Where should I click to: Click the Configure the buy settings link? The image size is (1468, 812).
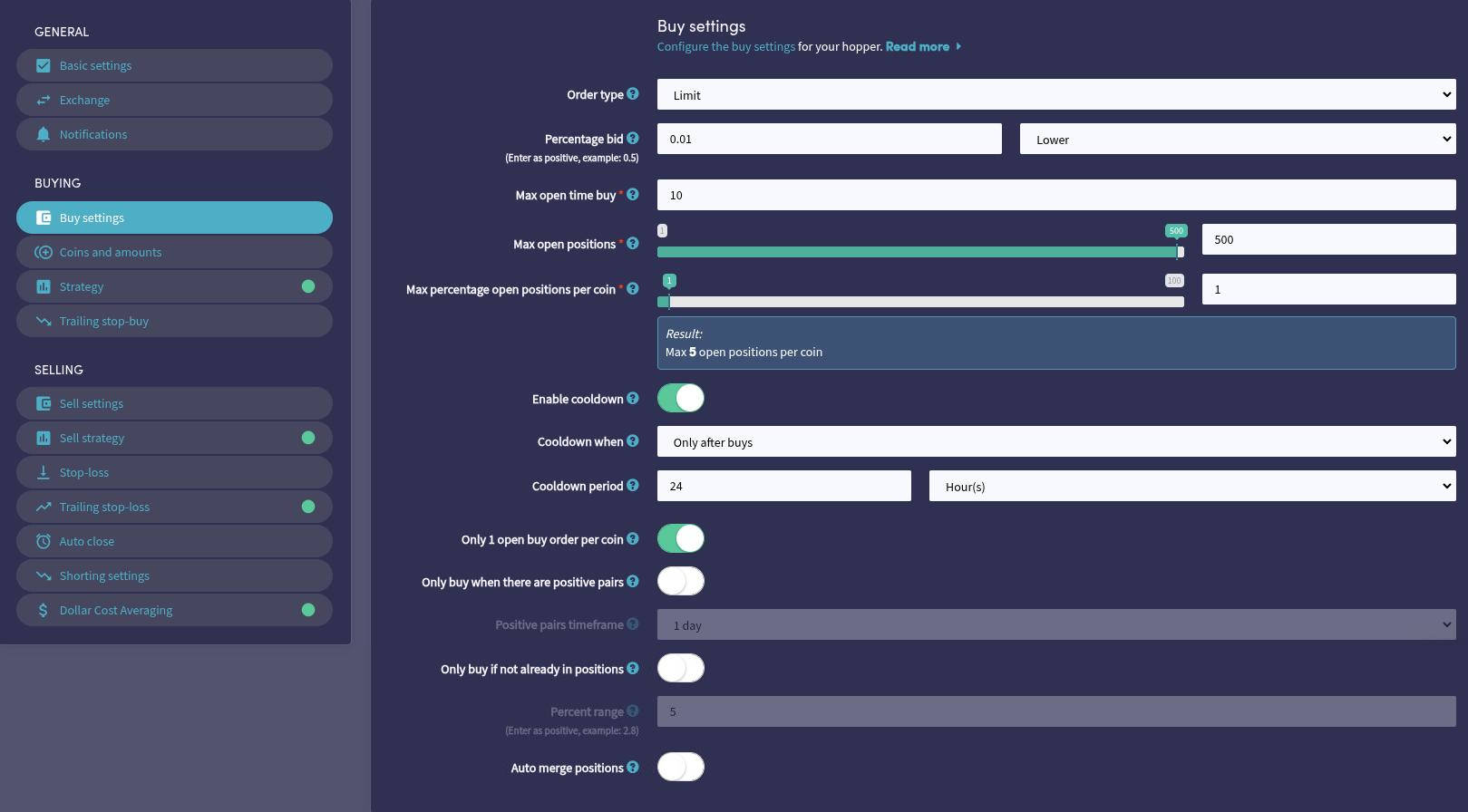725,46
